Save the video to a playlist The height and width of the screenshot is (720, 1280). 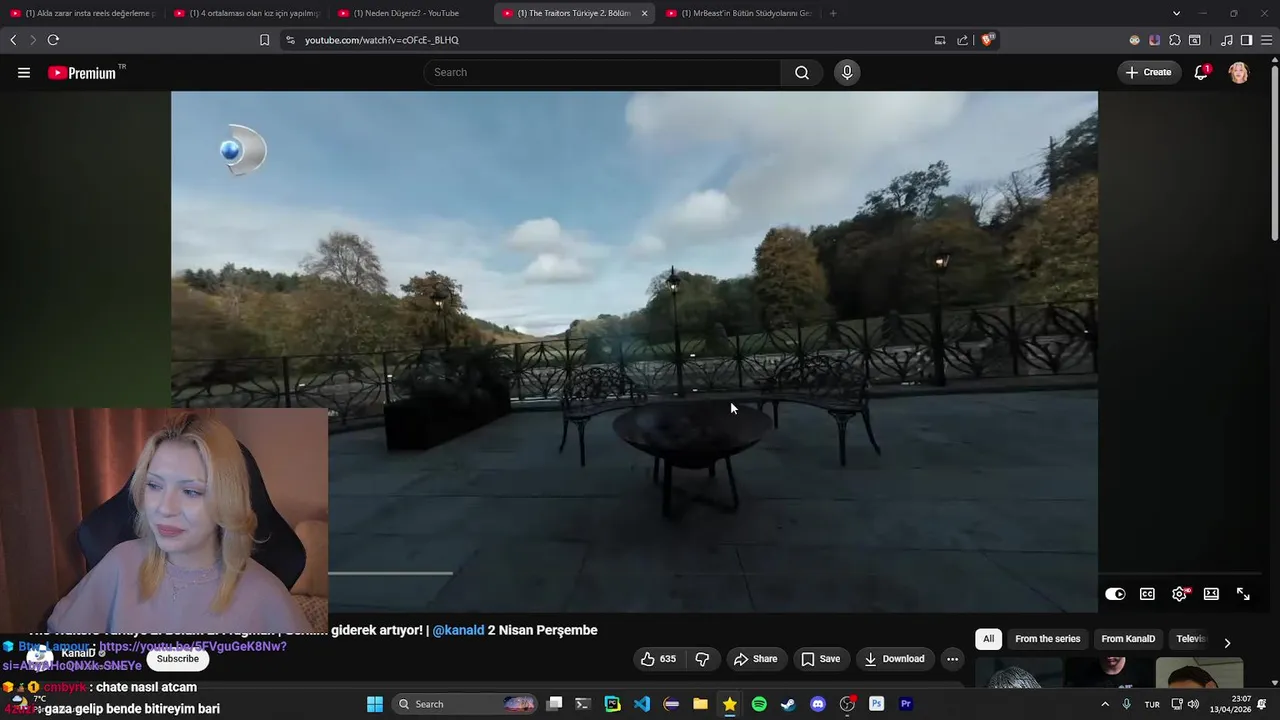(821, 659)
